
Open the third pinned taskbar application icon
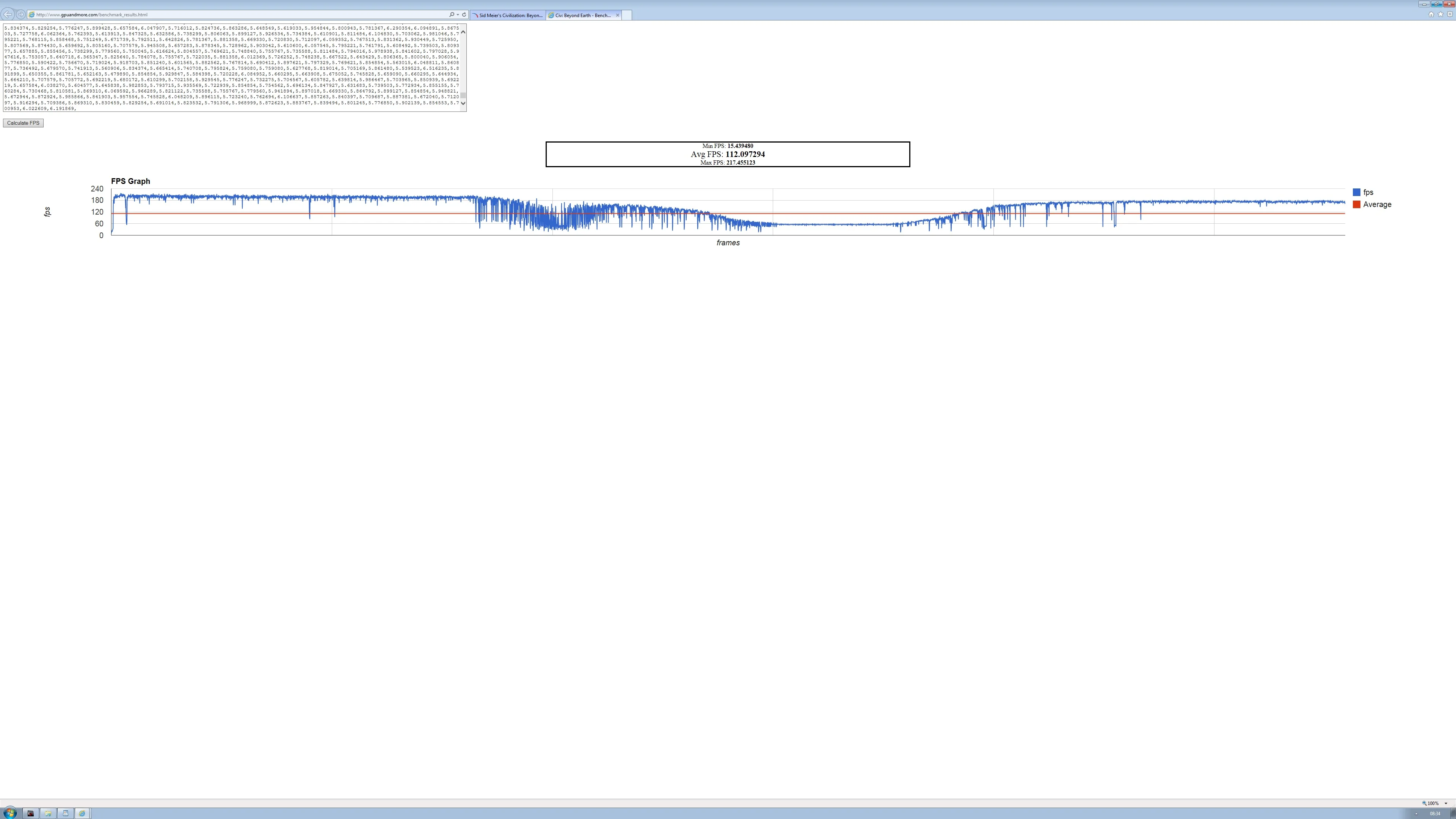[65, 813]
